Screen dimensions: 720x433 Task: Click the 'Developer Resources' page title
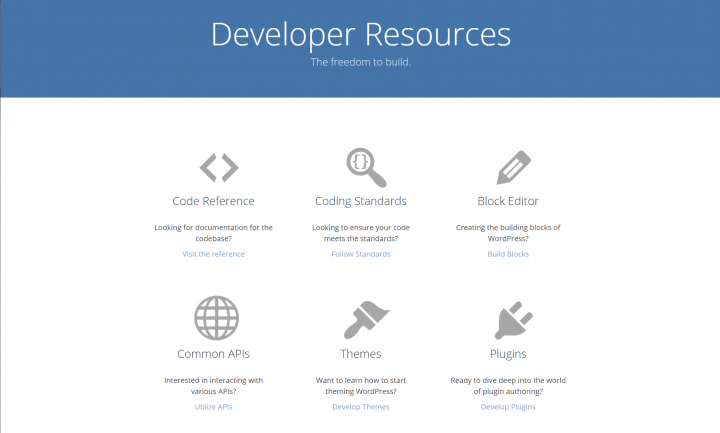[x=361, y=34]
